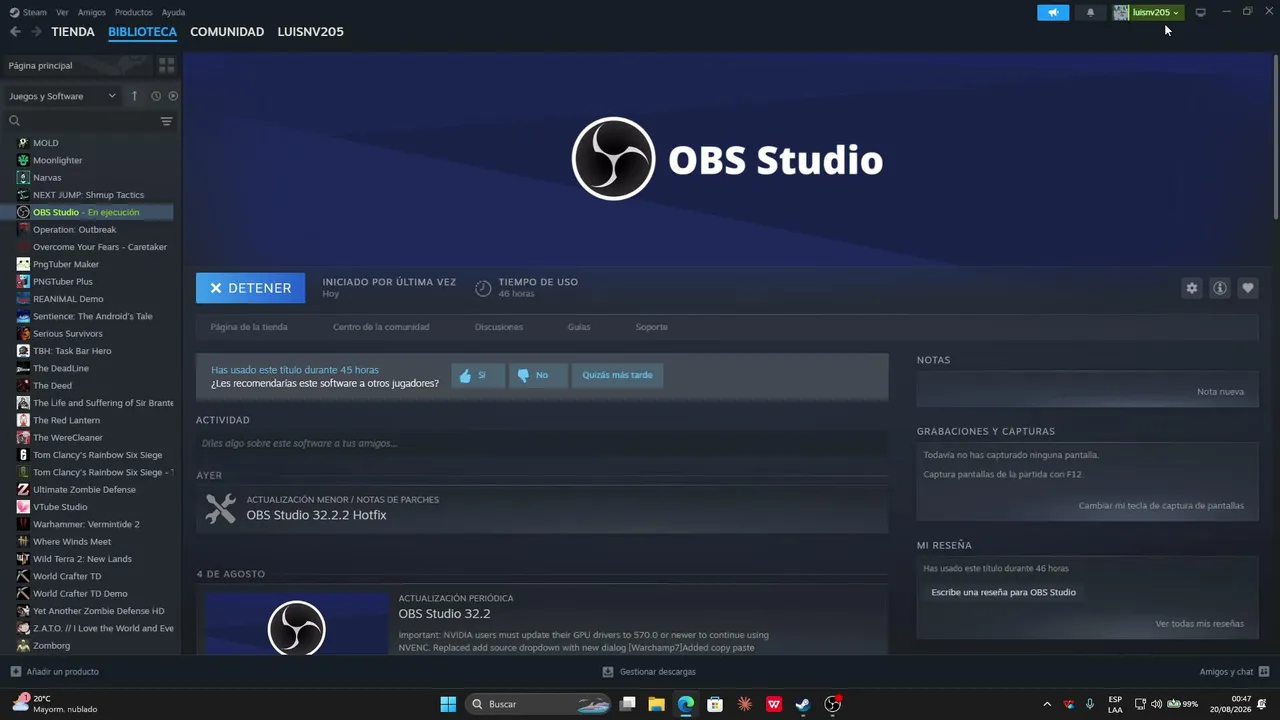Click Cambiar mi tecla de captura de pantallas

(x=1161, y=506)
